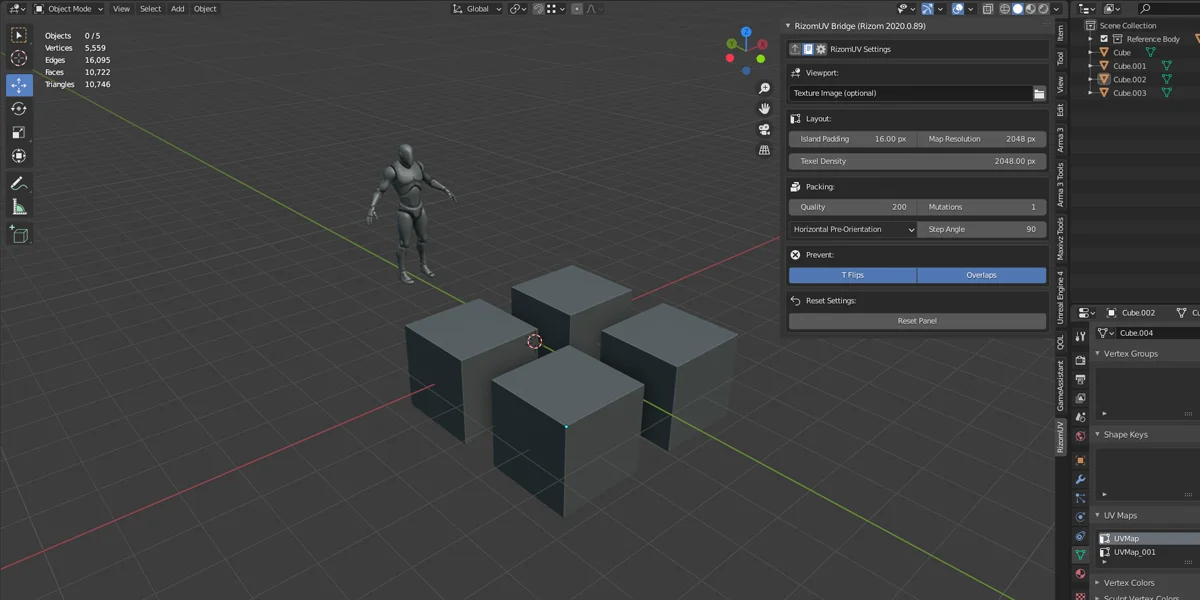The height and width of the screenshot is (600, 1200).
Task: Open Modifier Properties with the wrench icon
Action: click(1079, 479)
